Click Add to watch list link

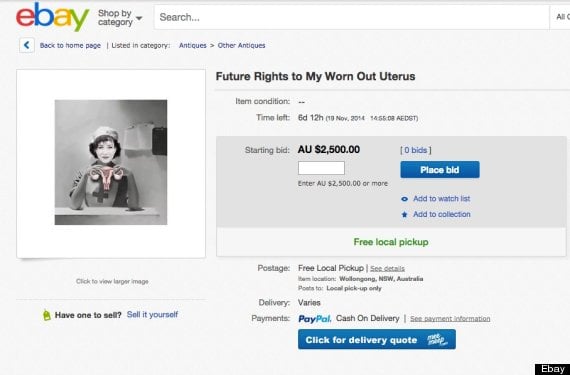click(441, 199)
